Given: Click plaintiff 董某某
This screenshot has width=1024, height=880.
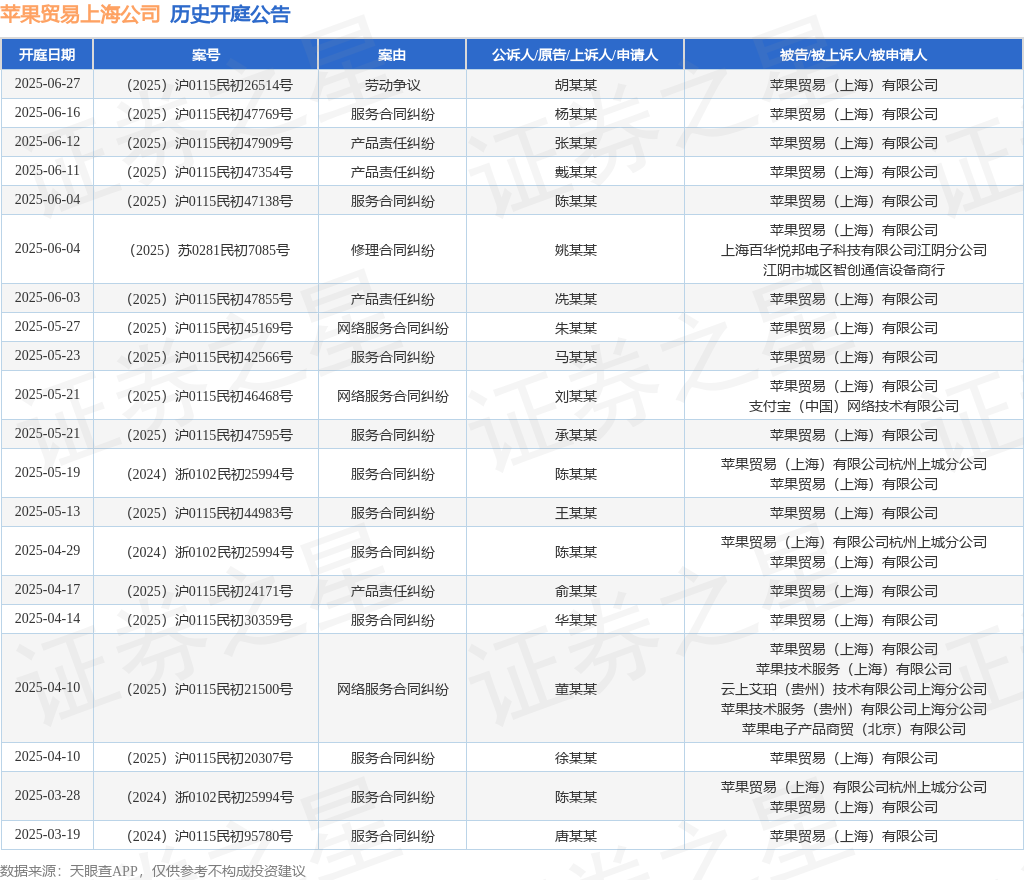Looking at the screenshot, I should pyautogui.click(x=575, y=689).
